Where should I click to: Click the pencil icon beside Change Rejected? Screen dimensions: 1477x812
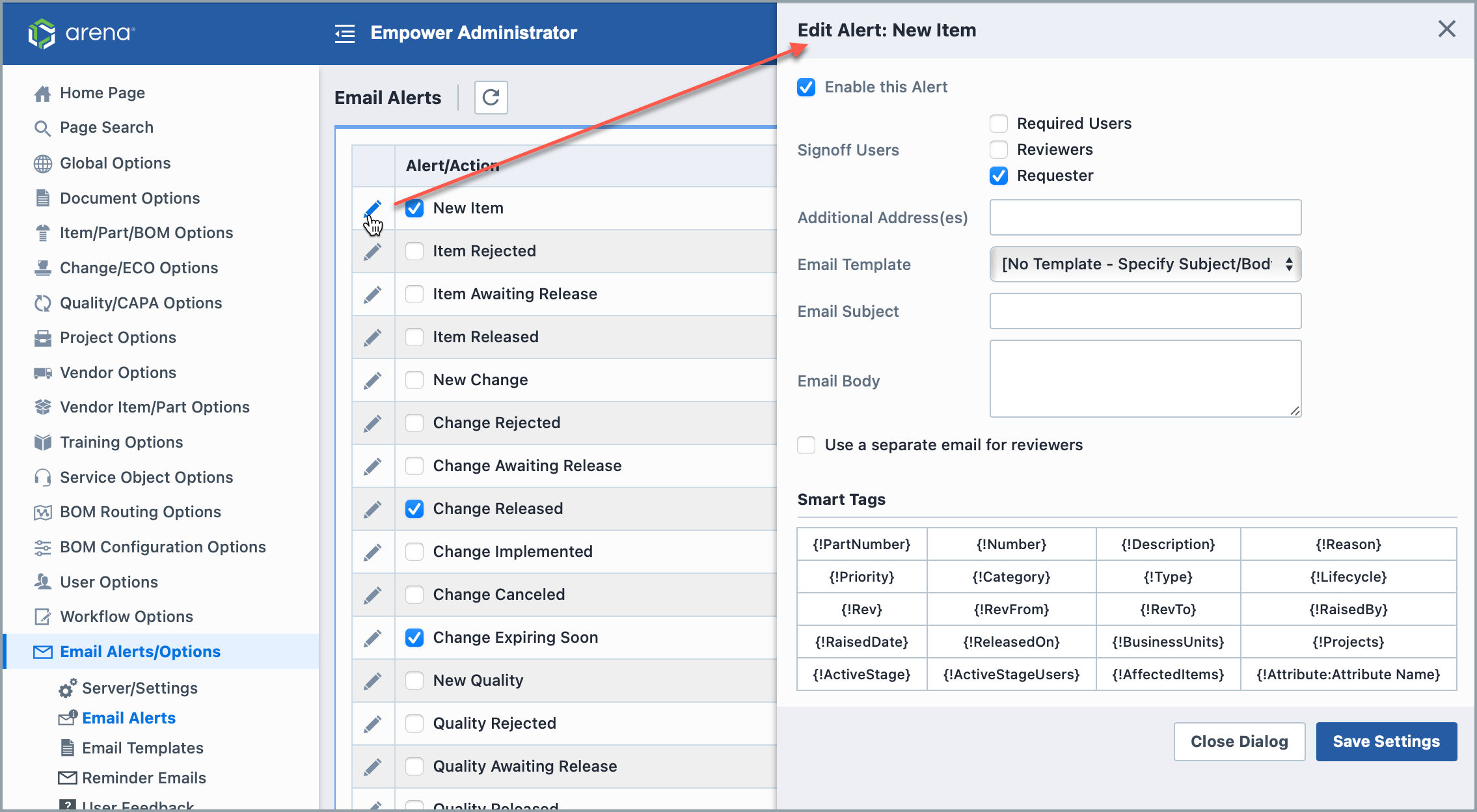click(x=373, y=423)
